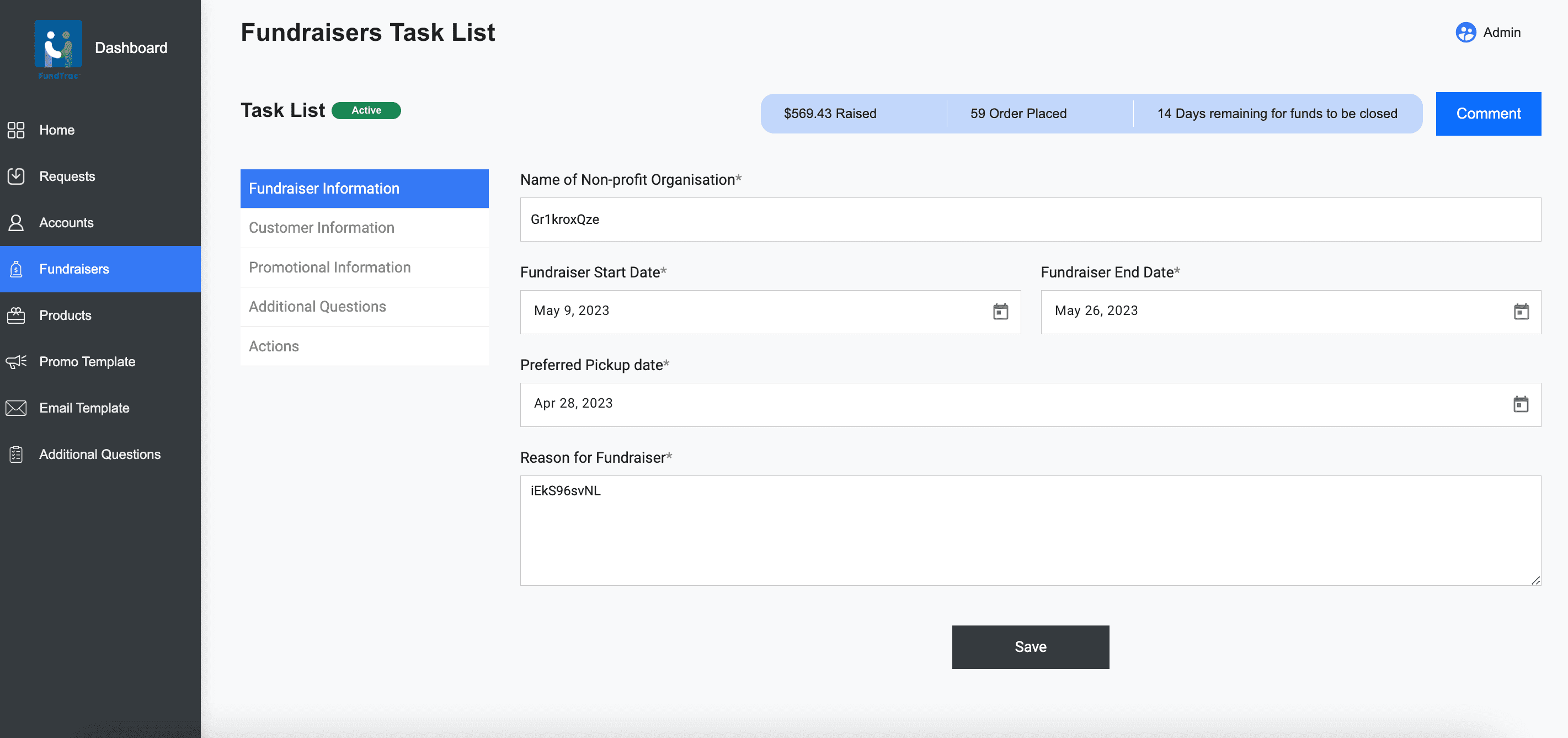Click the Products box icon
1568x738 pixels.
(16, 315)
